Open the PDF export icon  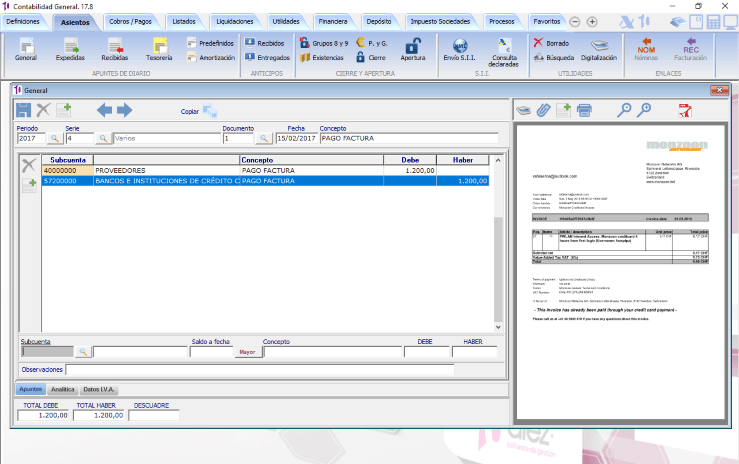[x=685, y=111]
